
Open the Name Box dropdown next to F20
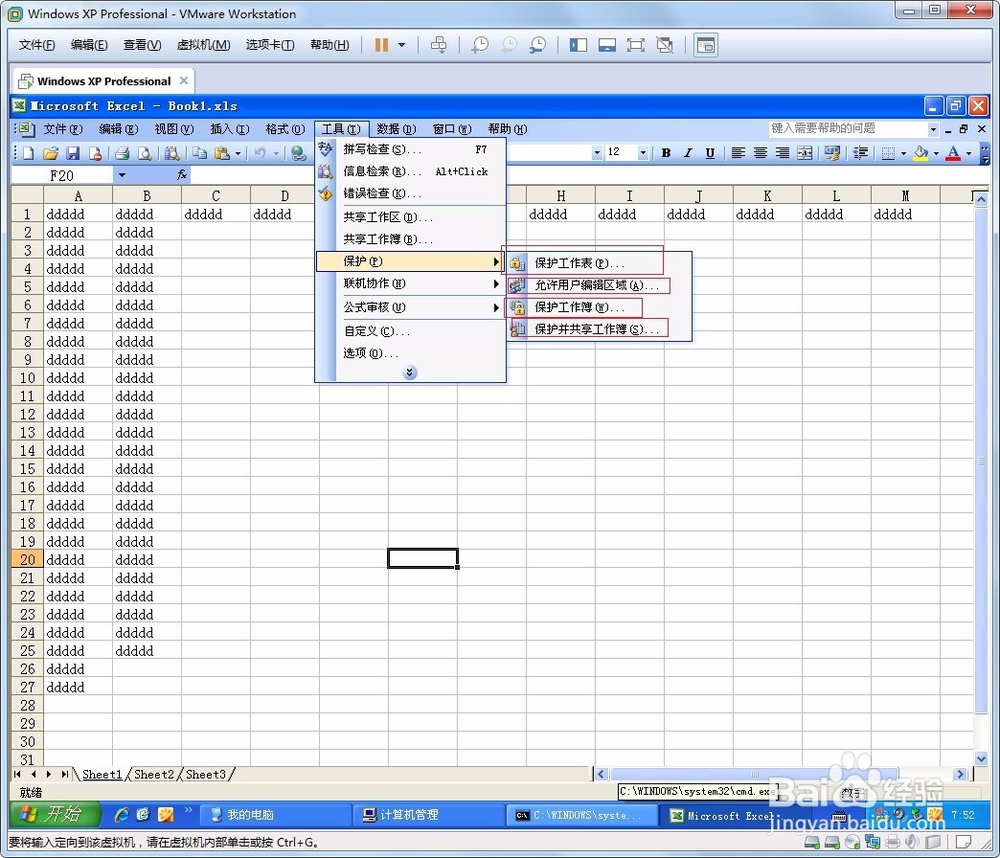pos(122,175)
